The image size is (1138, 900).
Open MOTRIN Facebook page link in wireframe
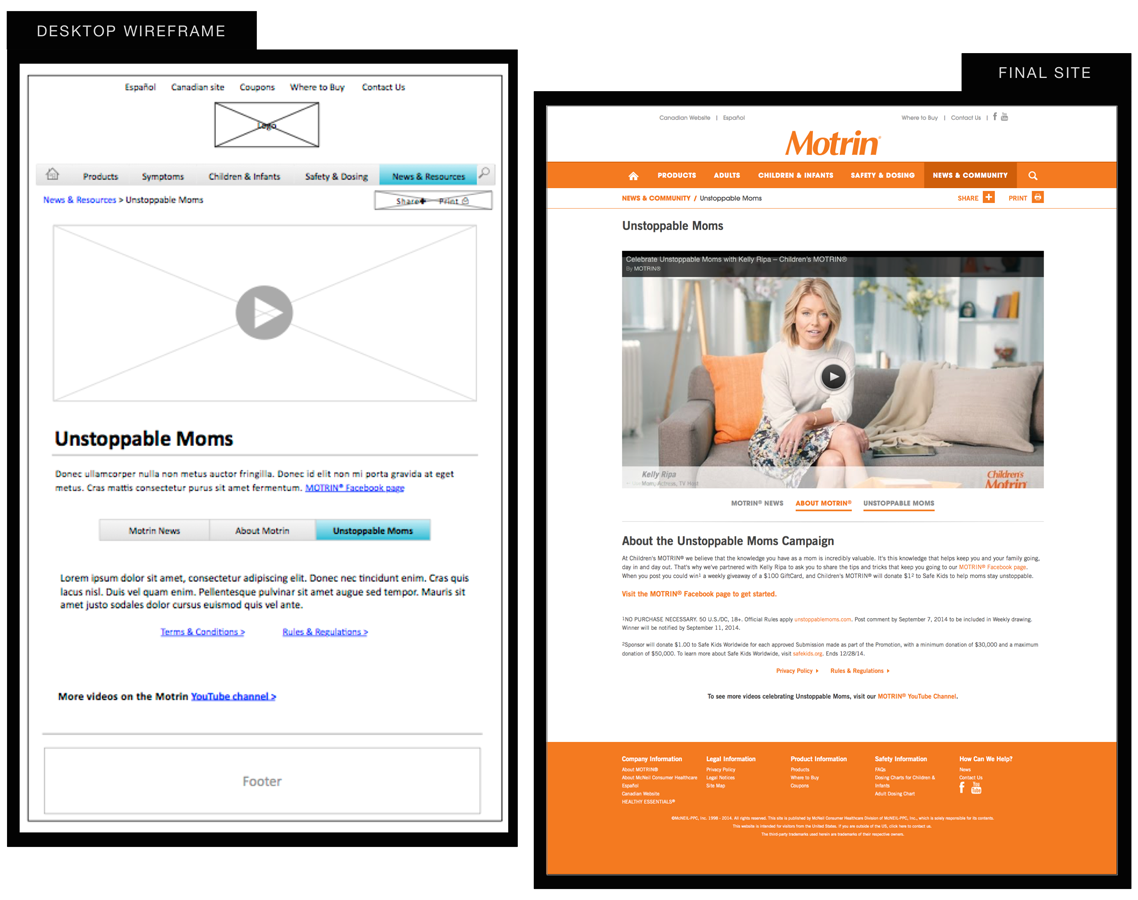(355, 488)
